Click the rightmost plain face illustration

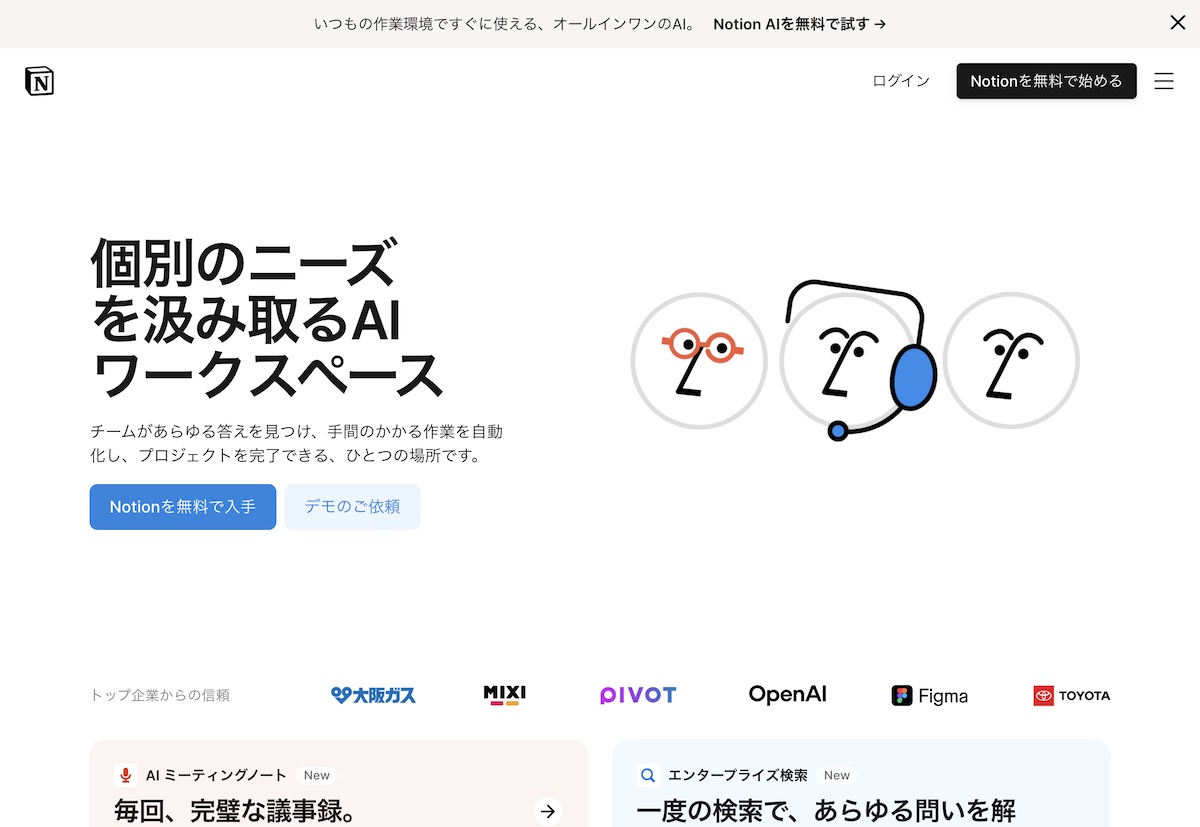1011,360
